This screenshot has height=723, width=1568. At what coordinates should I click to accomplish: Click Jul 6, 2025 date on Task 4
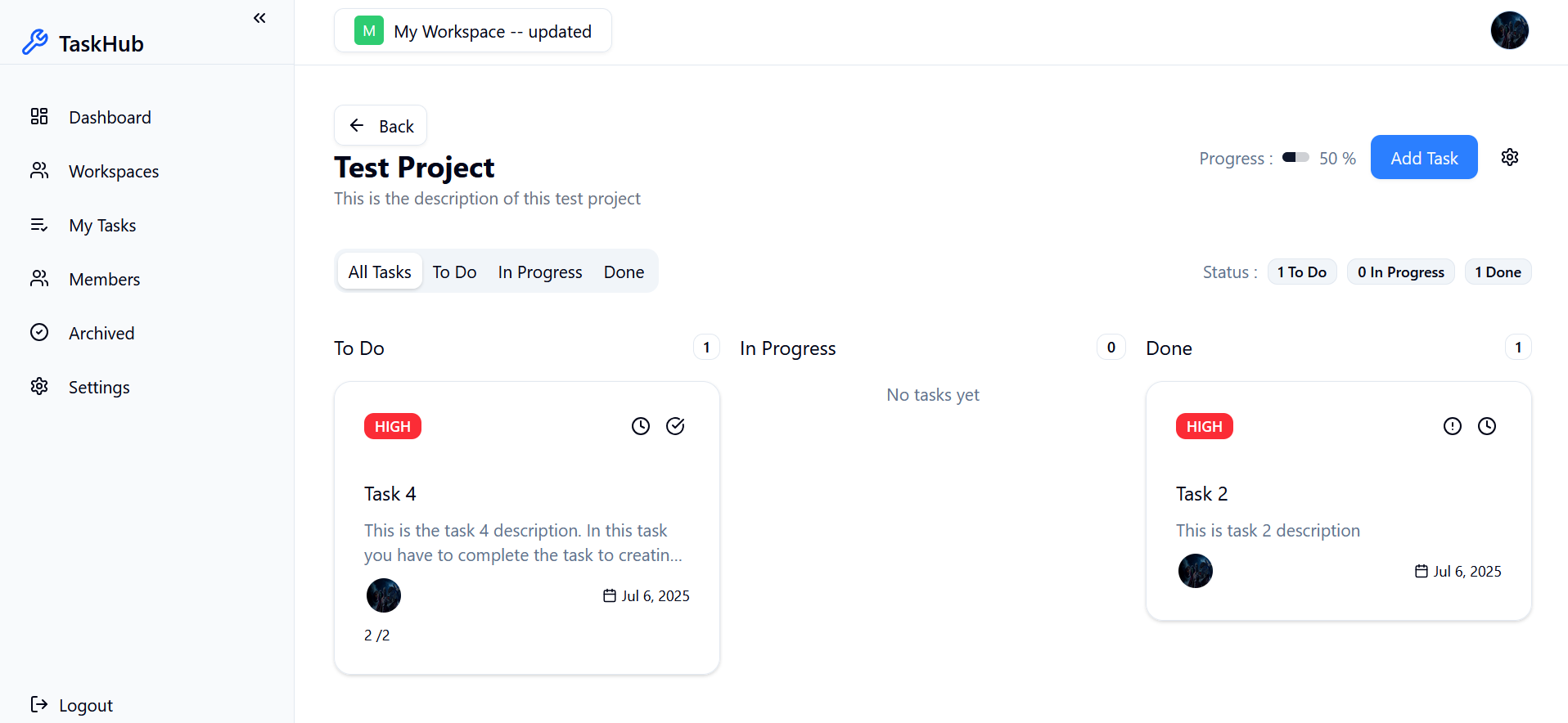[656, 596]
